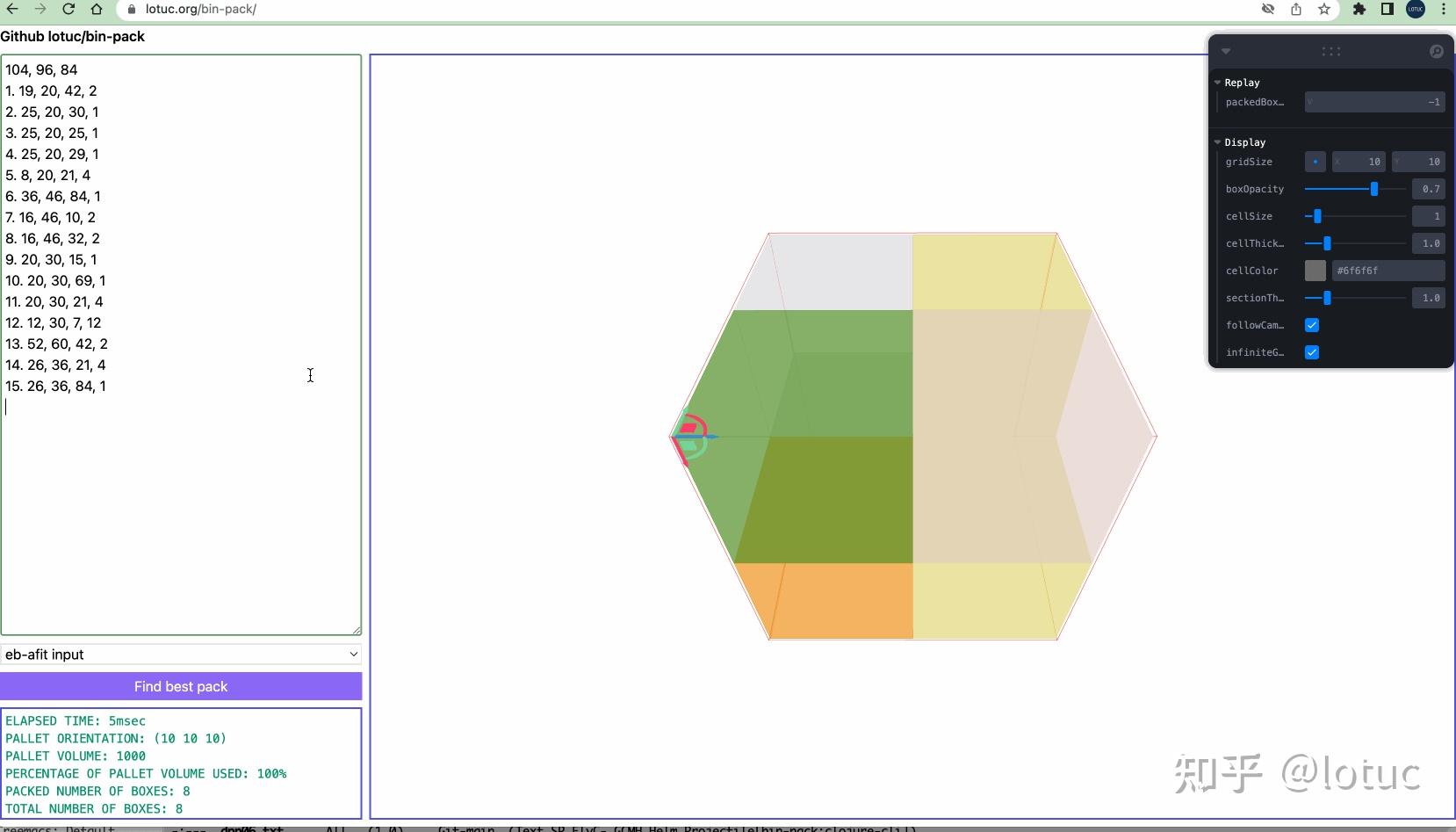
Task: Open the leva panel search icon
Action: pyautogui.click(x=1436, y=51)
